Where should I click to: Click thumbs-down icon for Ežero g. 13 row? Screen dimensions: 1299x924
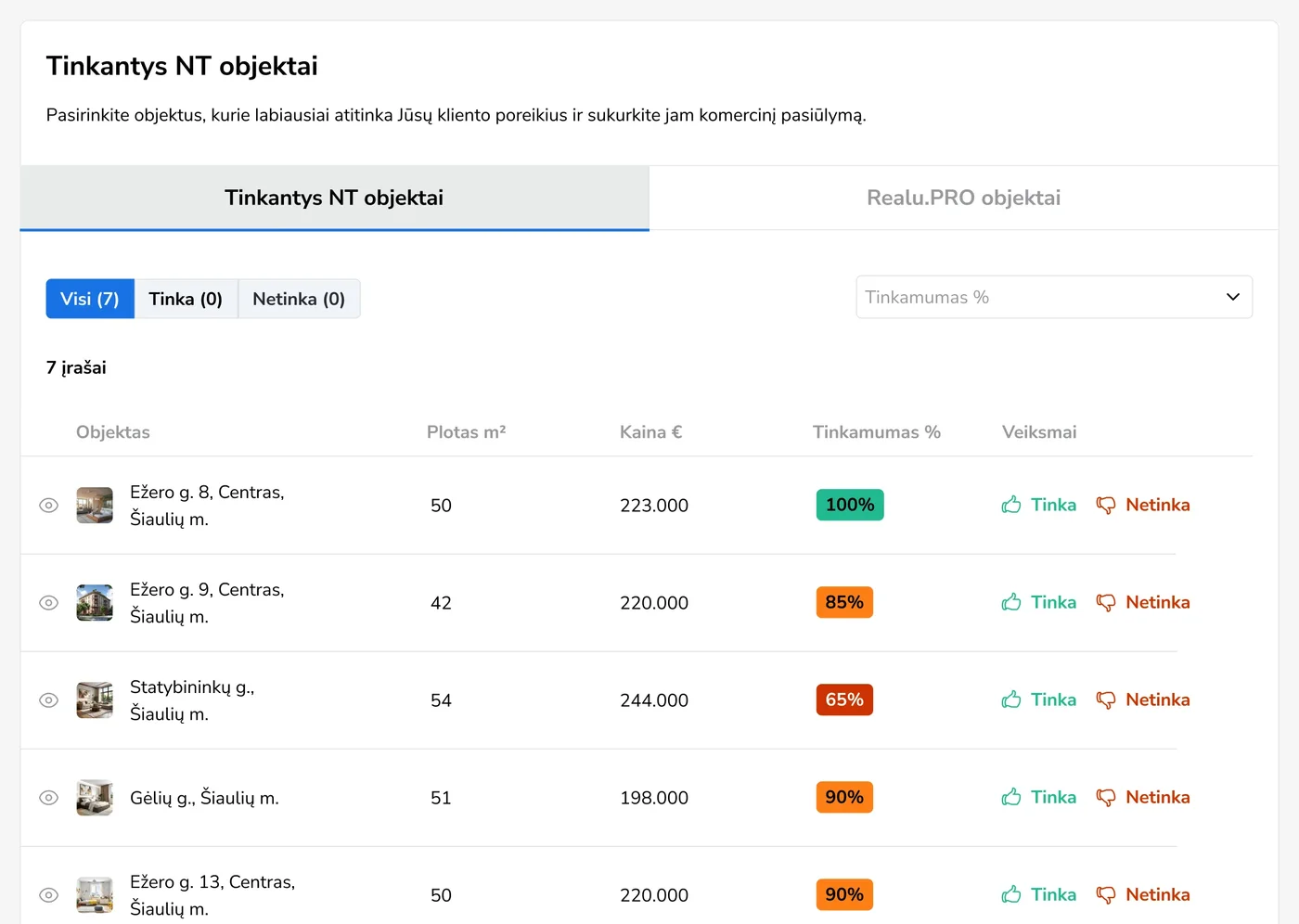(1106, 894)
